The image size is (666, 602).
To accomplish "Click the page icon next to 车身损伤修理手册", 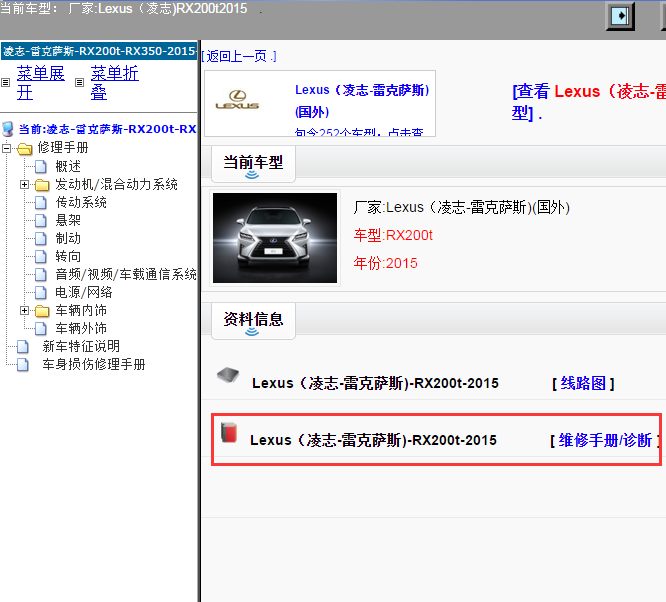I will tap(23, 365).
